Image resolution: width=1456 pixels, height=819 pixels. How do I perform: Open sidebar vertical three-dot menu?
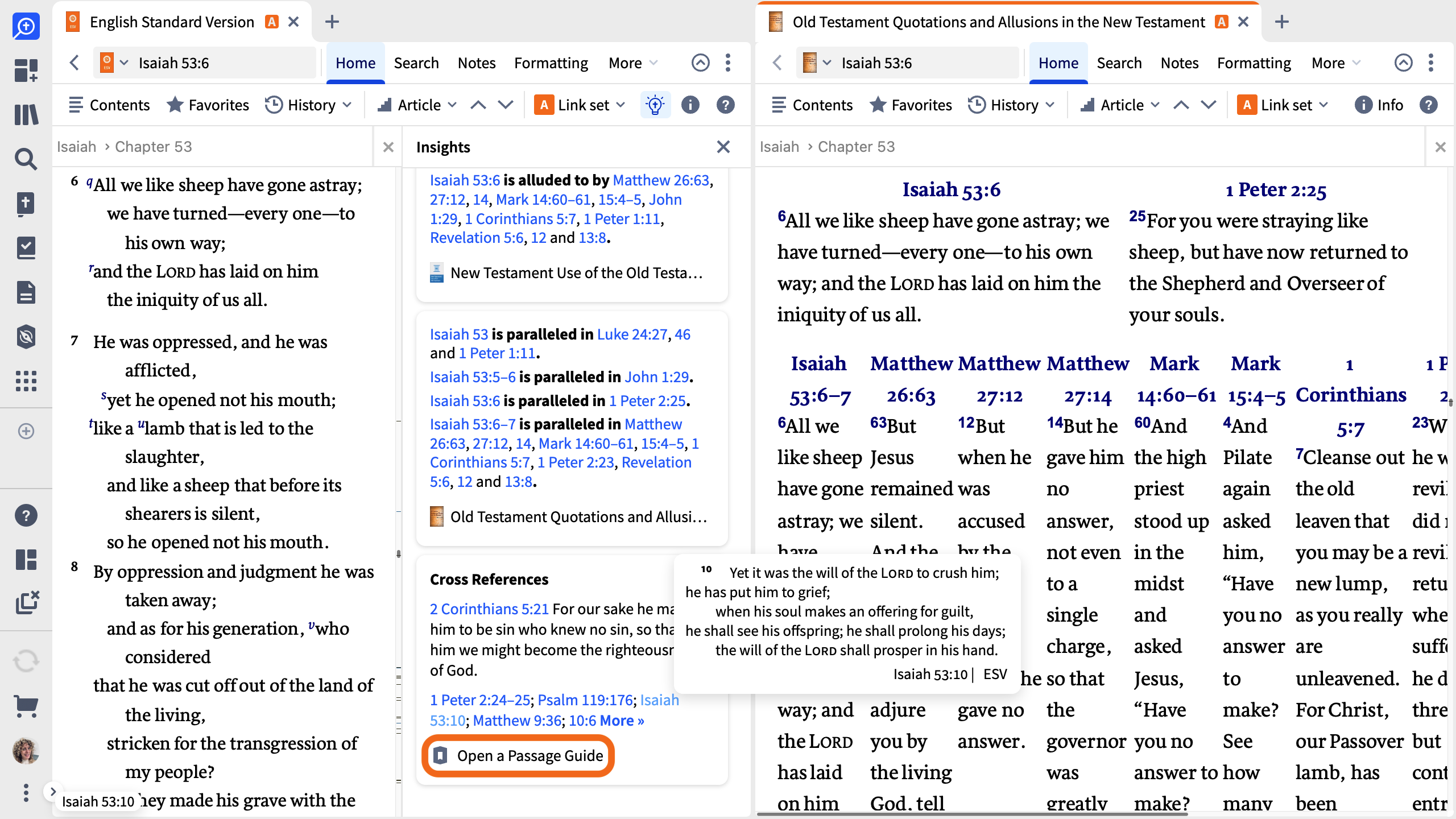26,793
